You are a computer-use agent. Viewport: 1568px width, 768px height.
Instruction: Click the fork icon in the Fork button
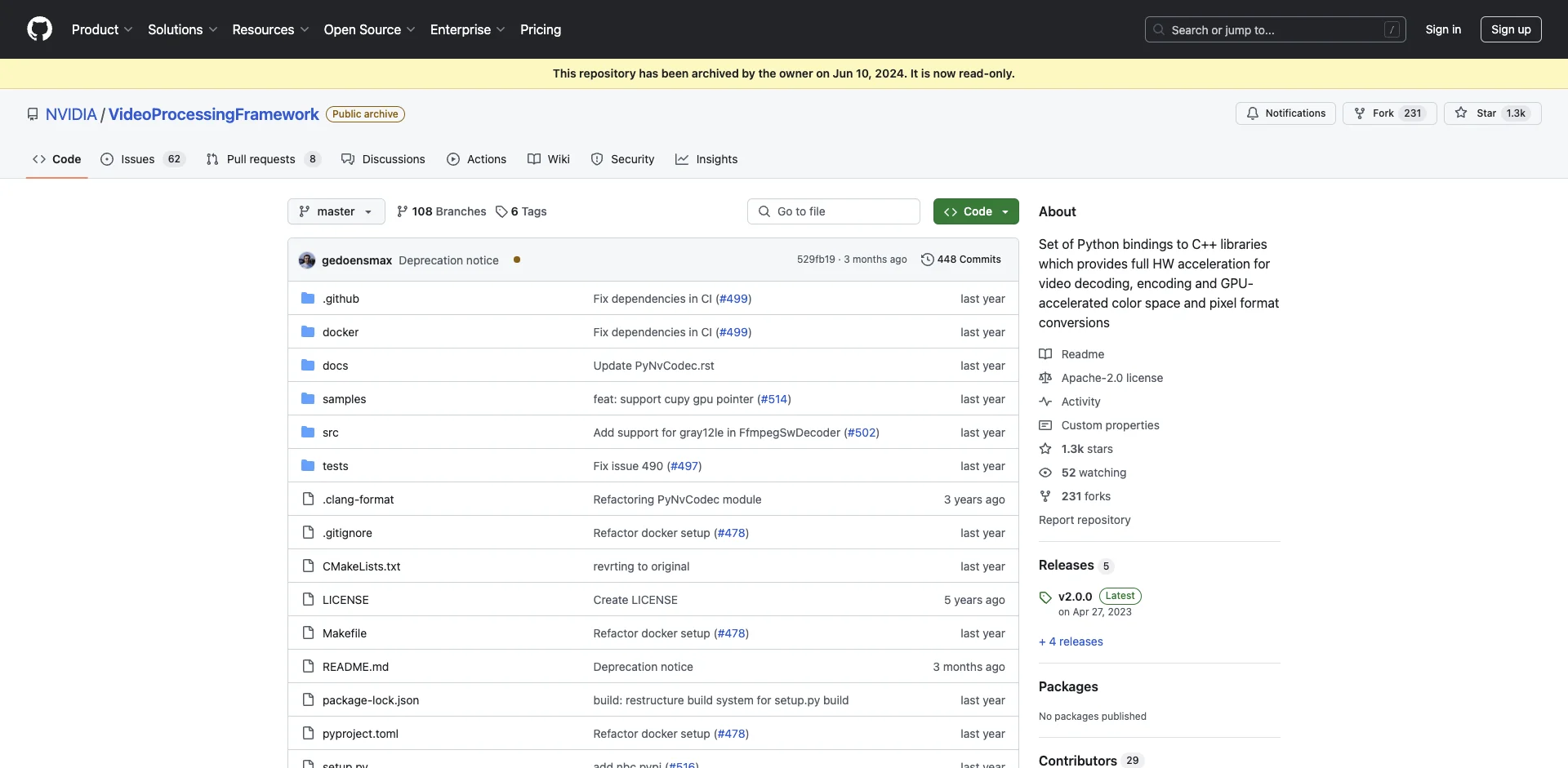[x=1360, y=113]
